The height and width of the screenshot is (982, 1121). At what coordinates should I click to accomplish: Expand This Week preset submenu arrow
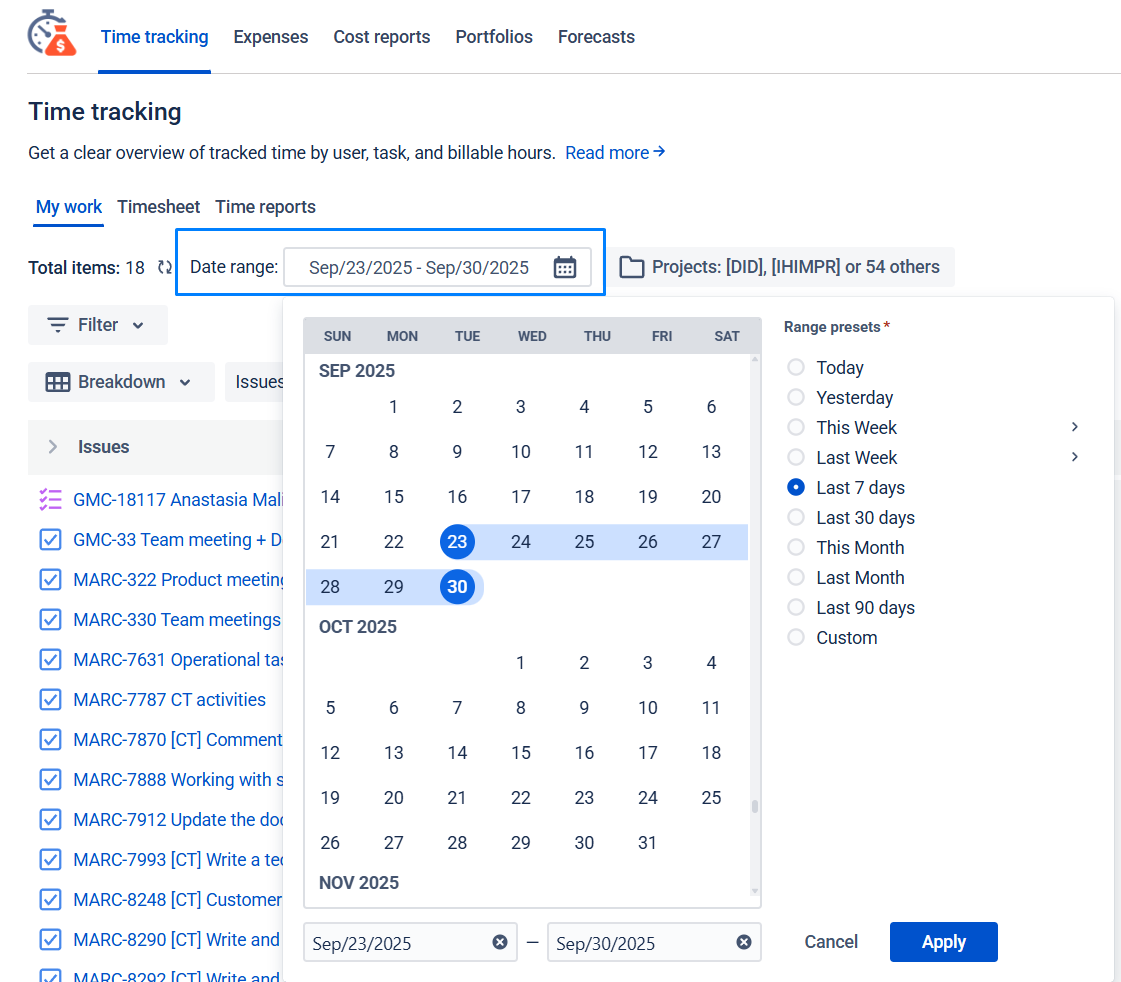pyautogui.click(x=1075, y=427)
